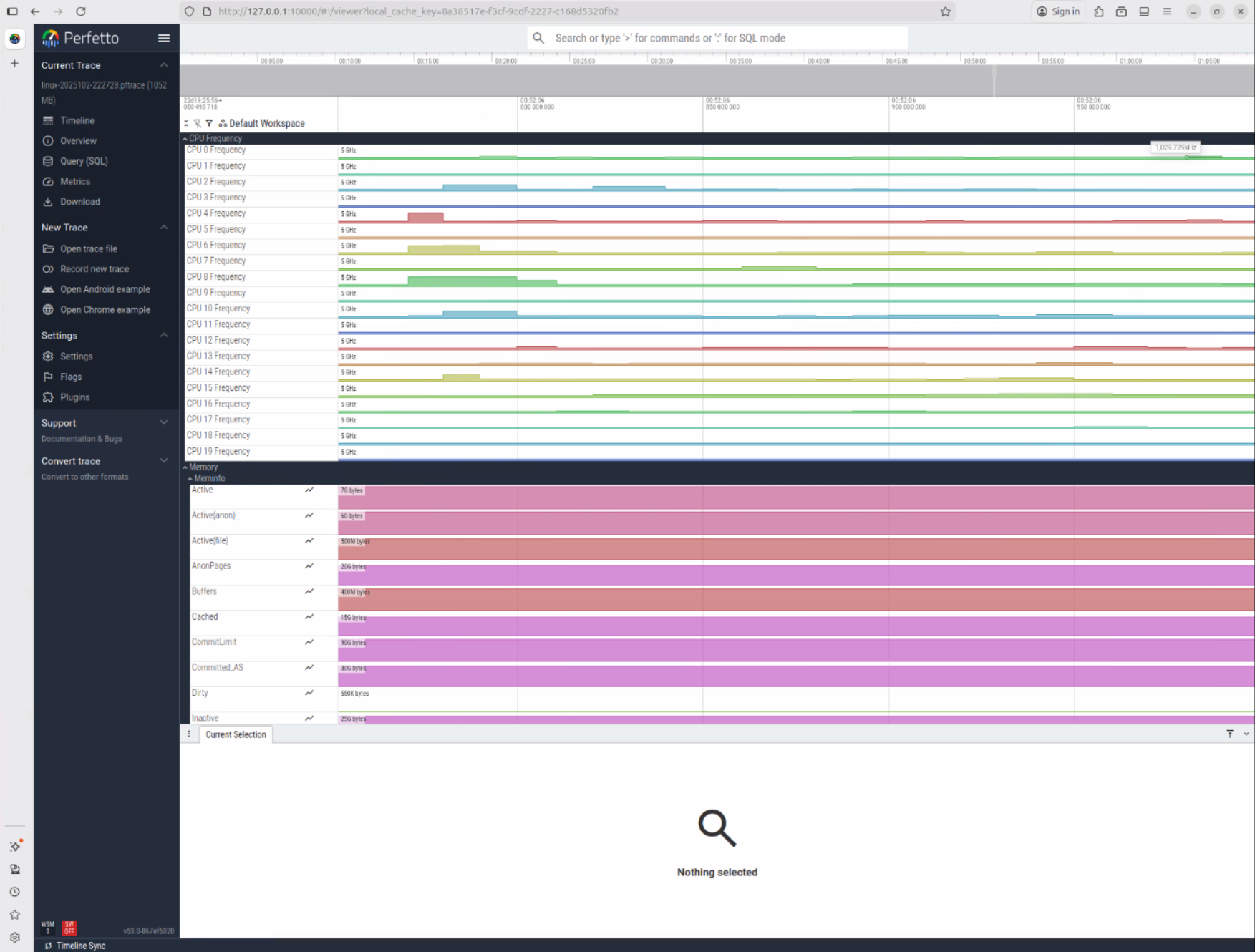Viewport: 1255px width, 952px height.
Task: Select the Current Selection tab
Action: click(x=236, y=734)
